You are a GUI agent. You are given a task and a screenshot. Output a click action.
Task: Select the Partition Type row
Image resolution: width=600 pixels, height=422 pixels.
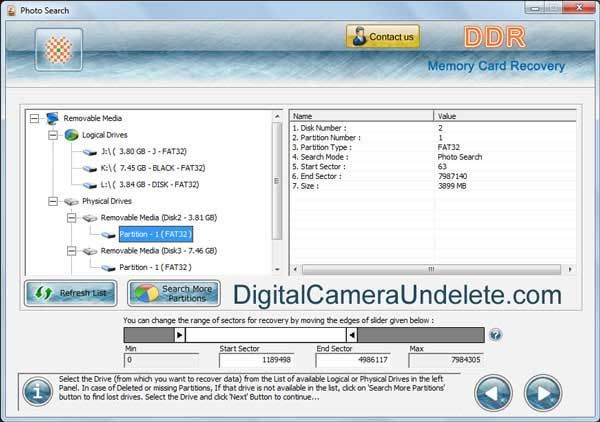433,147
